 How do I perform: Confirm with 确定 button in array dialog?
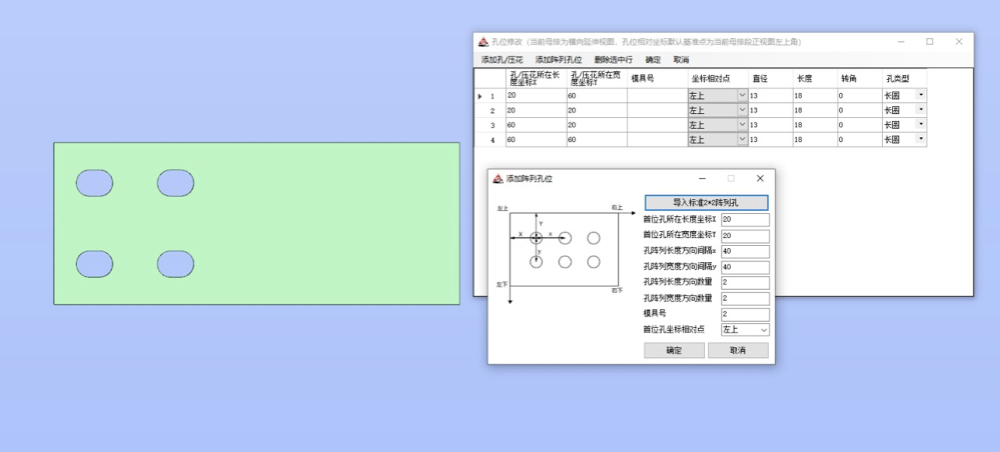(673, 351)
